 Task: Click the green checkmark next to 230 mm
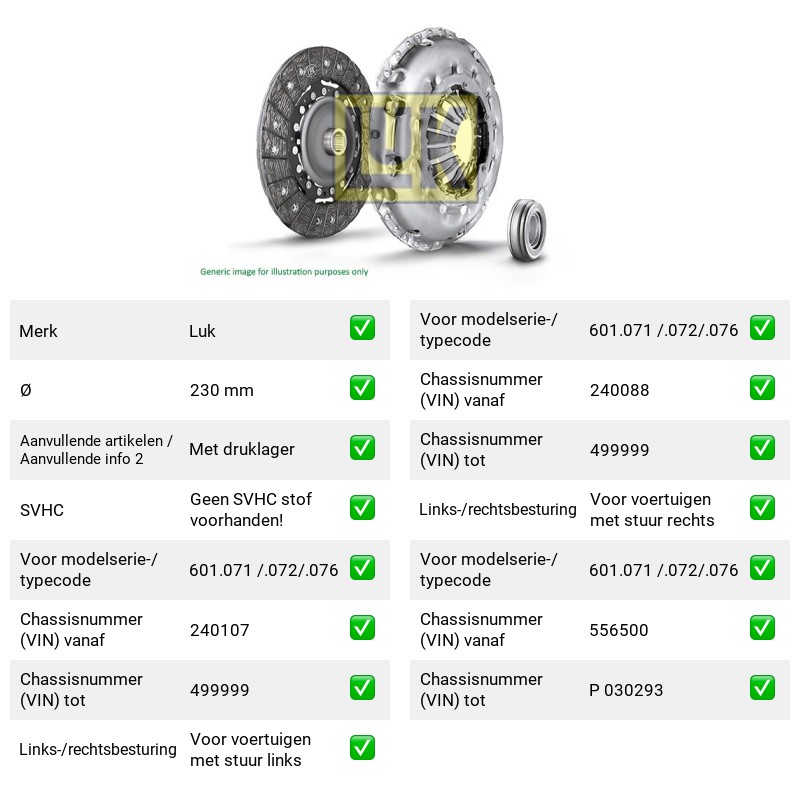click(x=362, y=388)
